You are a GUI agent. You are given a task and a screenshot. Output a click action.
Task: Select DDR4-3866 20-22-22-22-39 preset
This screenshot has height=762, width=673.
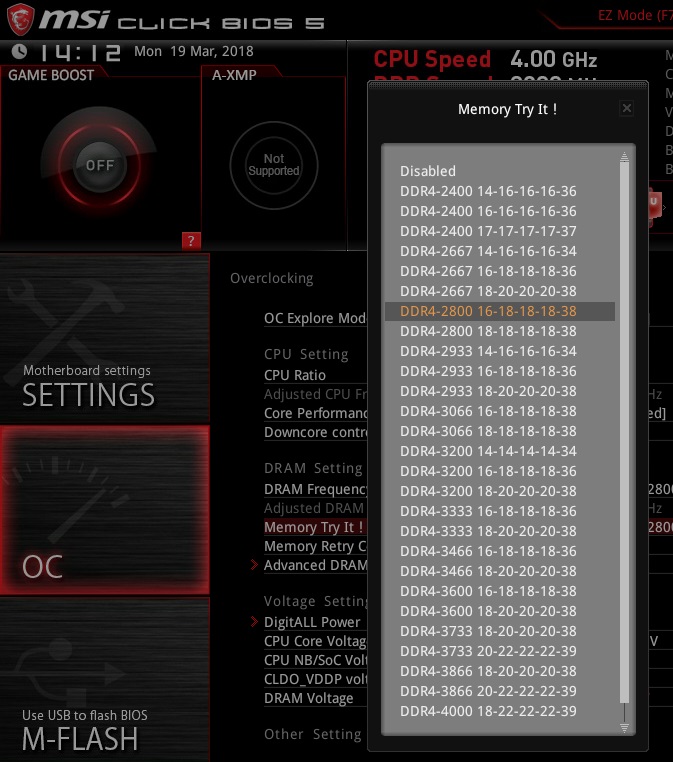(x=488, y=691)
